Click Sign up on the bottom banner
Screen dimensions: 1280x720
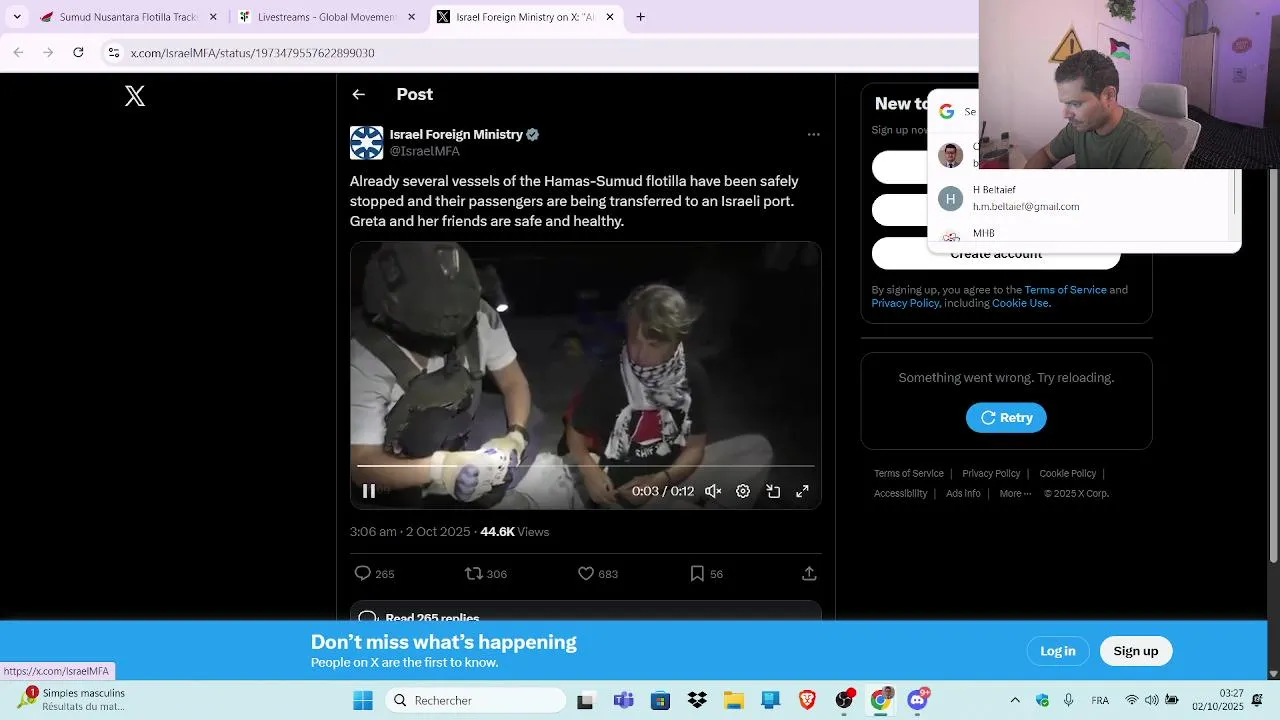click(x=1136, y=651)
